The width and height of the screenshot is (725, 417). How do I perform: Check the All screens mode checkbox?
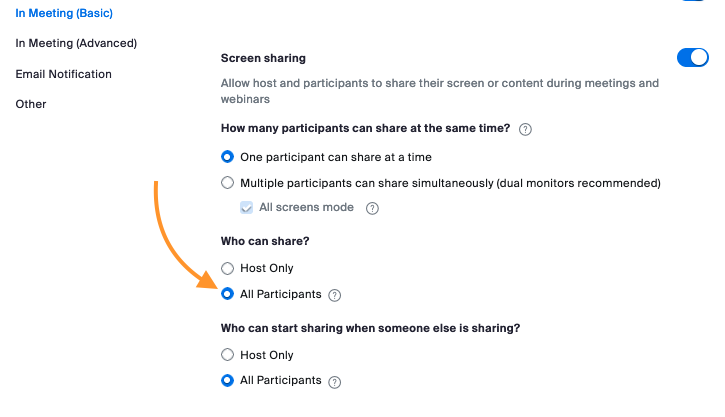point(247,208)
